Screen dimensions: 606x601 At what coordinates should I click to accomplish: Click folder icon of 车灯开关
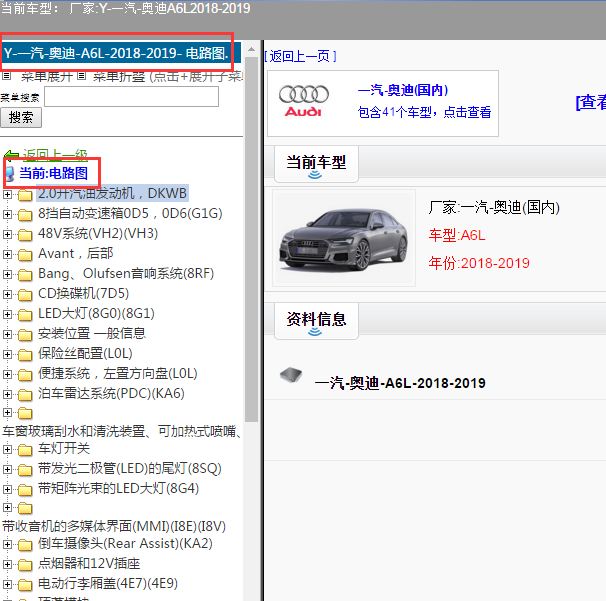click(x=25, y=450)
